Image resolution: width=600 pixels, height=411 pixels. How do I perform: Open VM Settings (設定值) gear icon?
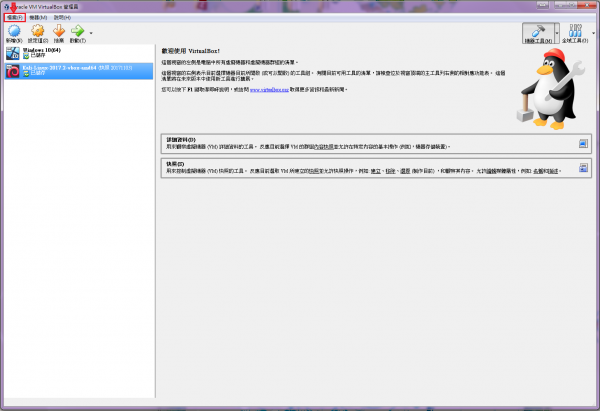point(36,33)
